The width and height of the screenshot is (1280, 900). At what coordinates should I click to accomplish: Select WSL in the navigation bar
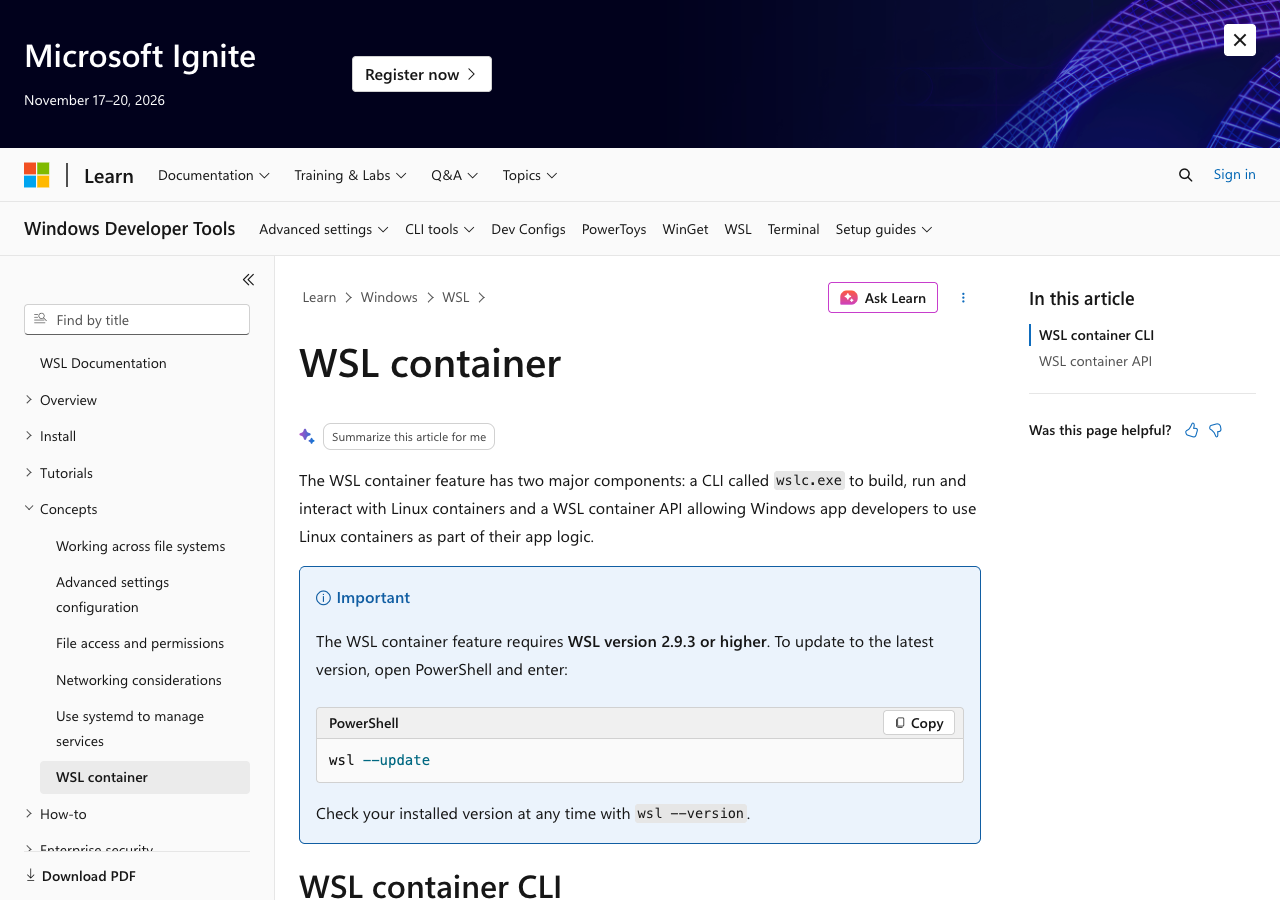click(738, 229)
